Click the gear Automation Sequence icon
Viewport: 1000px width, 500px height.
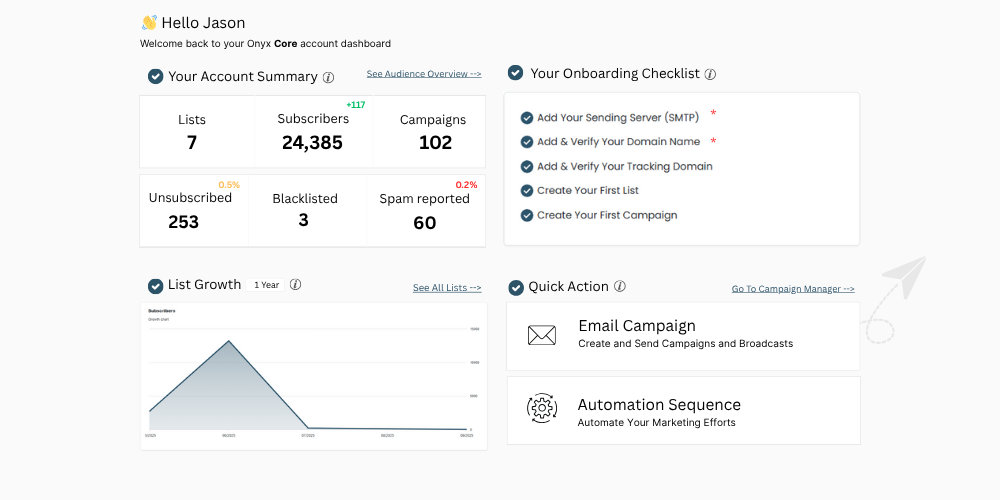pos(542,408)
